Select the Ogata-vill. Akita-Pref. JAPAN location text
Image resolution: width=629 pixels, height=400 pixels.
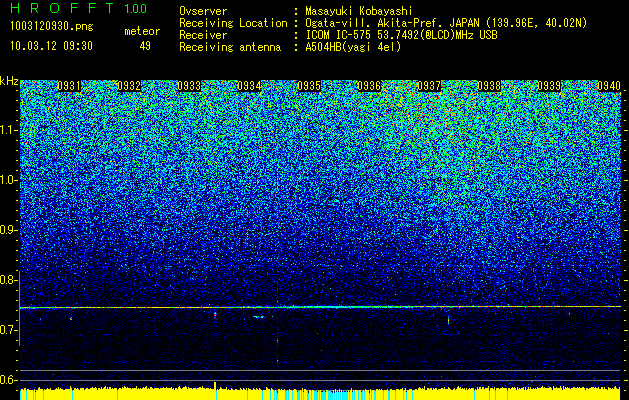[446, 23]
